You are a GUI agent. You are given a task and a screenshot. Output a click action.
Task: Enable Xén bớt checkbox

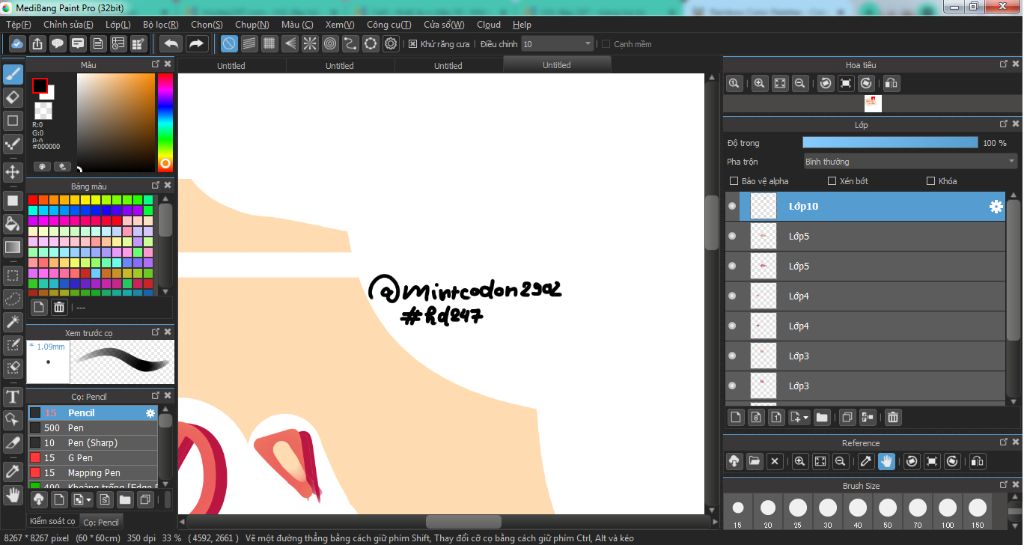click(x=831, y=181)
